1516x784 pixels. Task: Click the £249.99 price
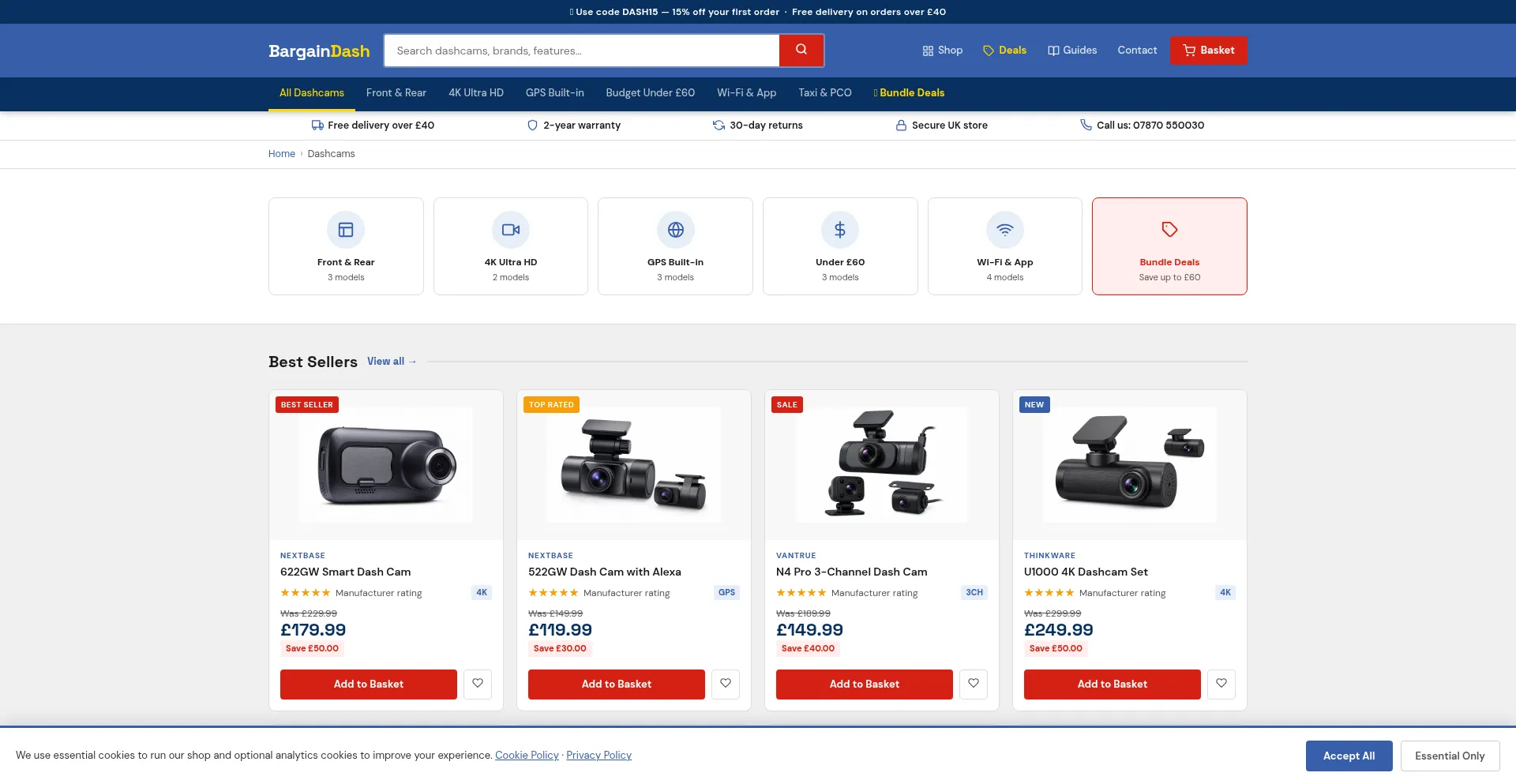coord(1059,630)
